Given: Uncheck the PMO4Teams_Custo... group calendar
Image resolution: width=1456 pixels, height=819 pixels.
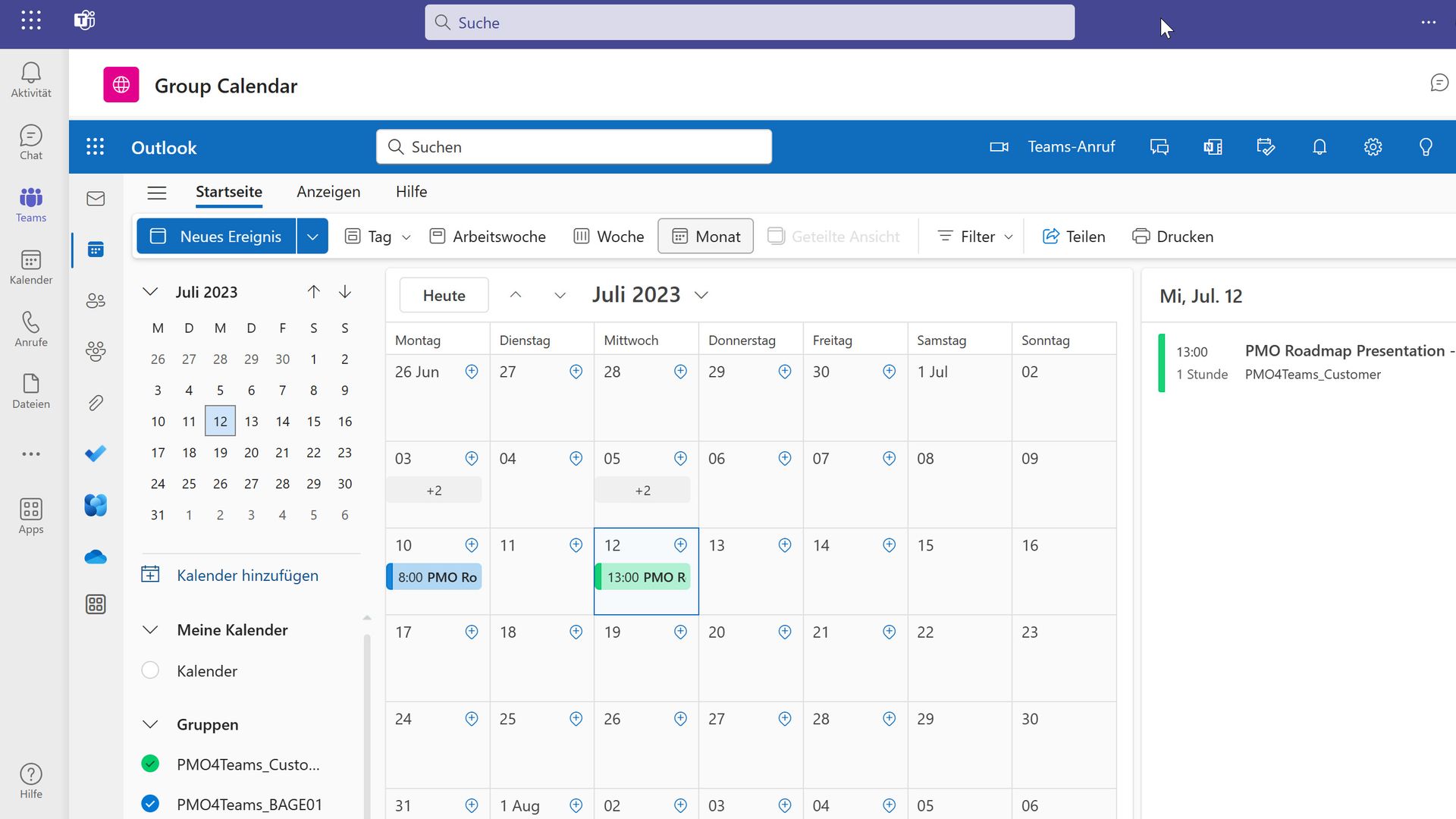Looking at the screenshot, I should pos(150,764).
